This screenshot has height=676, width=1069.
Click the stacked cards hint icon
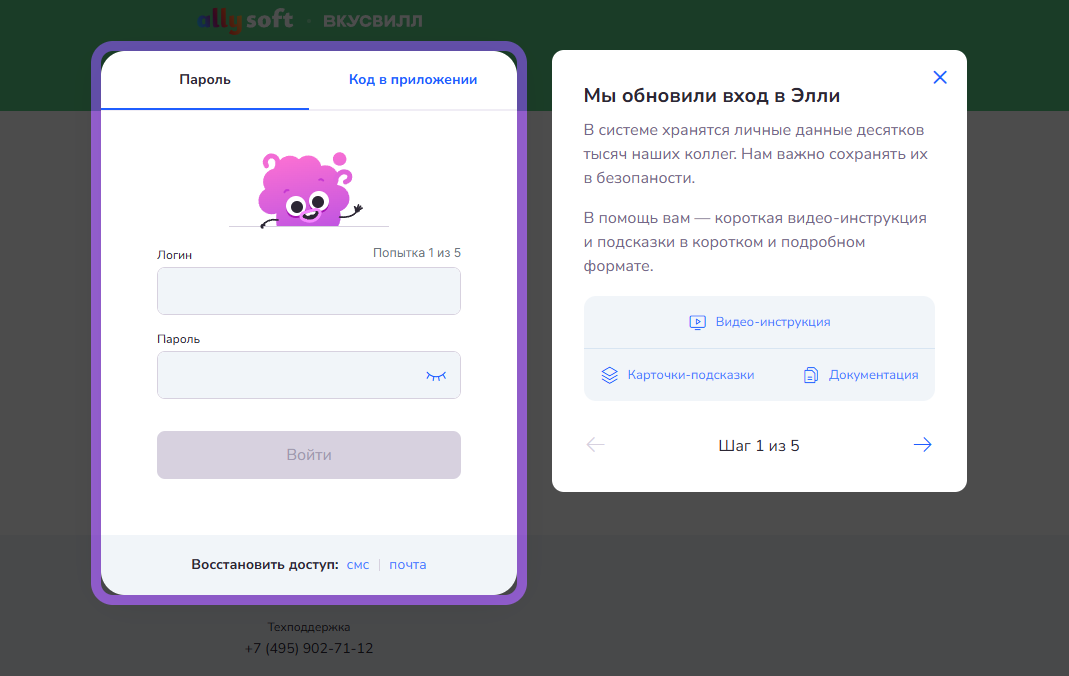[610, 375]
